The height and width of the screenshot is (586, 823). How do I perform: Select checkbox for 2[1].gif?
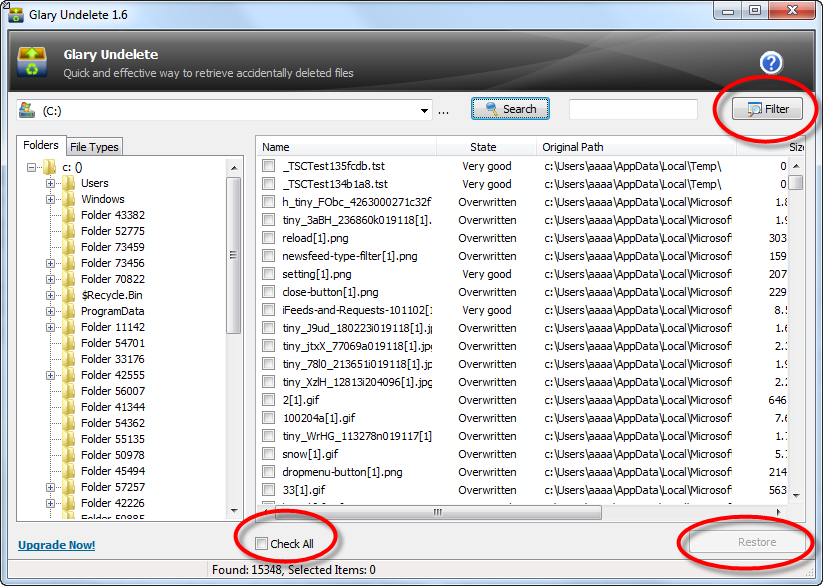(x=268, y=400)
